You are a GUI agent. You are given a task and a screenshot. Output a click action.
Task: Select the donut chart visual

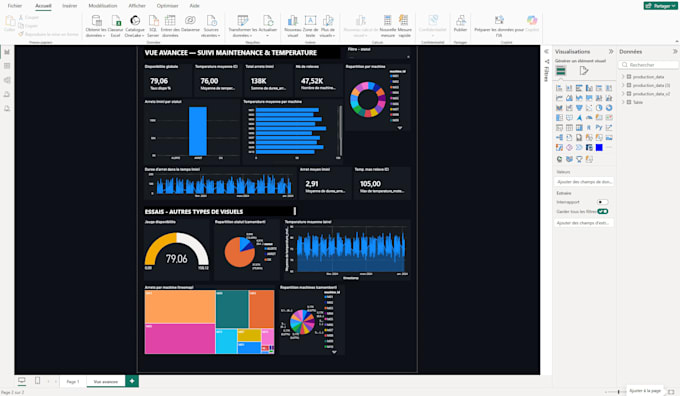click(x=609, y=108)
